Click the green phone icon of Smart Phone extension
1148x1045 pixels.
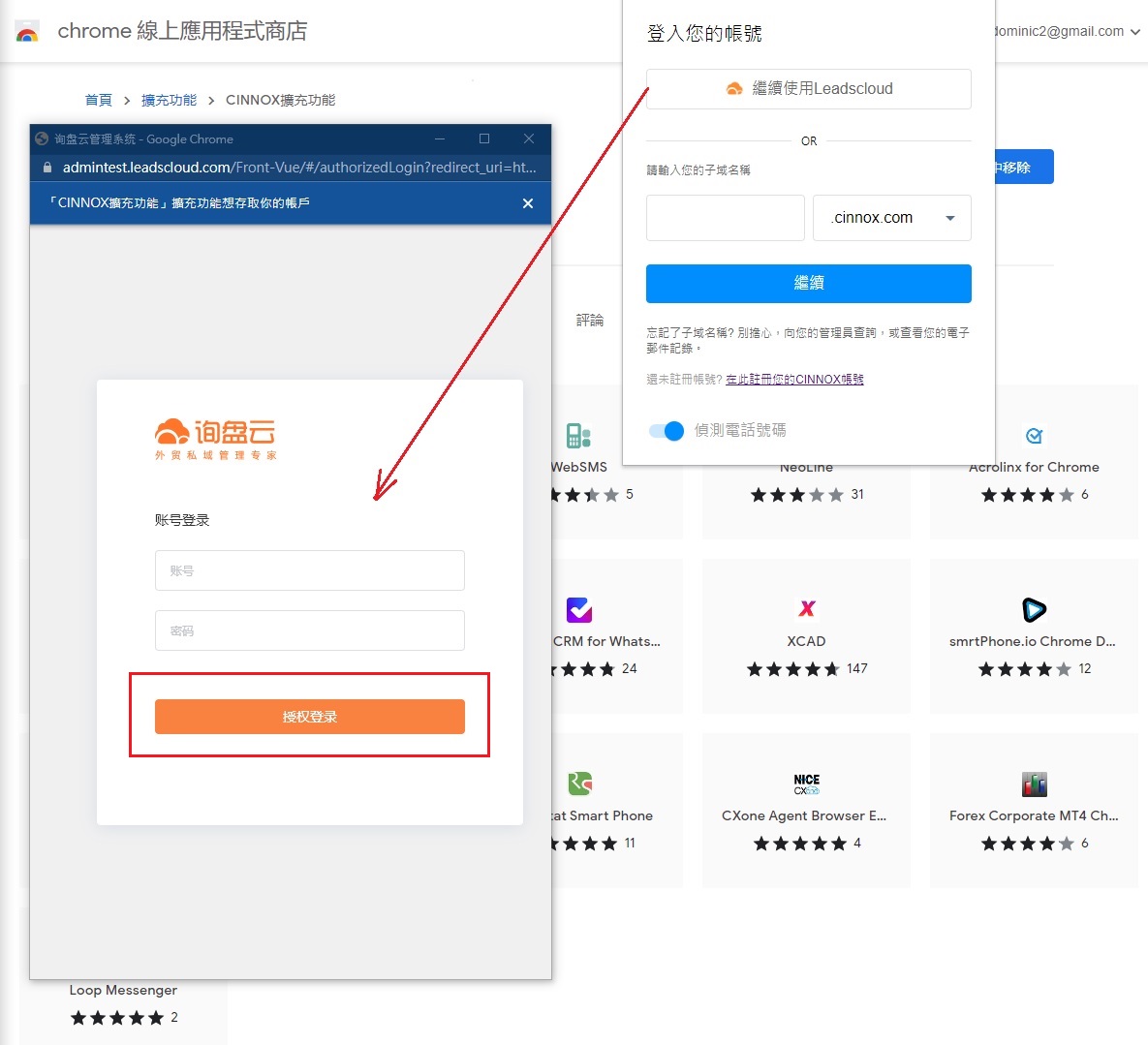tap(580, 784)
